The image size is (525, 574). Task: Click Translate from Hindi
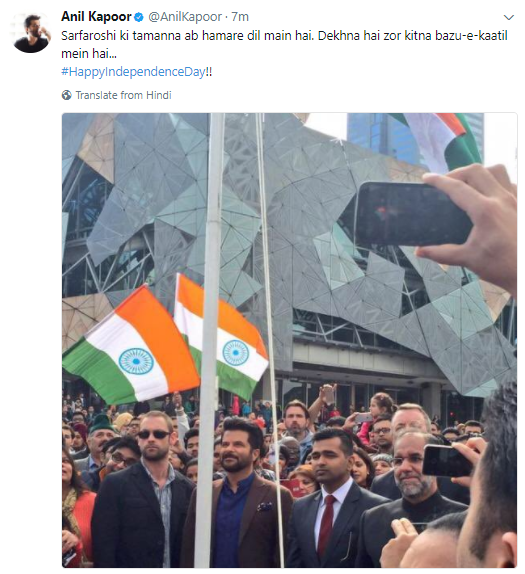[x=123, y=95]
